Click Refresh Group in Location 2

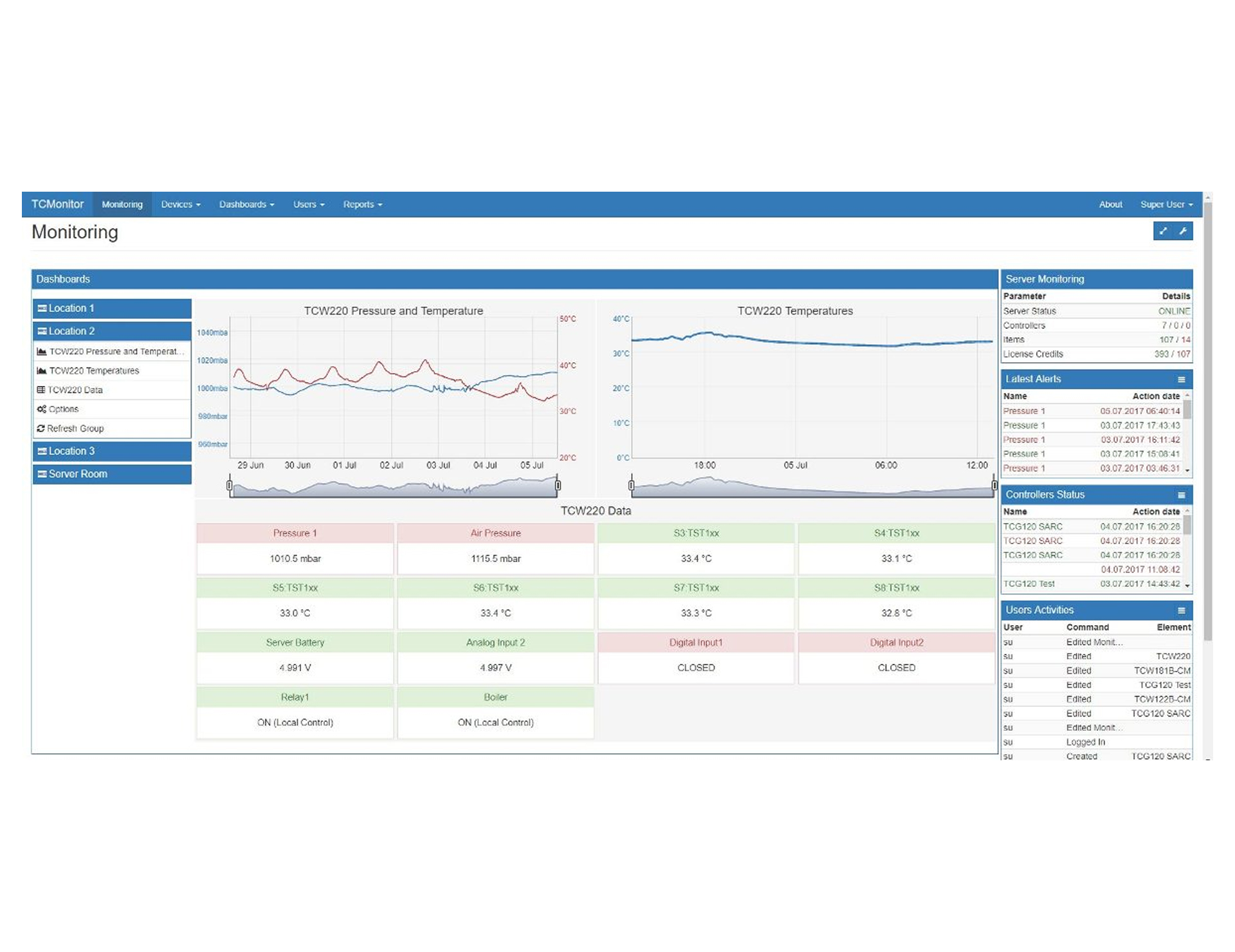pyautogui.click(x=75, y=429)
